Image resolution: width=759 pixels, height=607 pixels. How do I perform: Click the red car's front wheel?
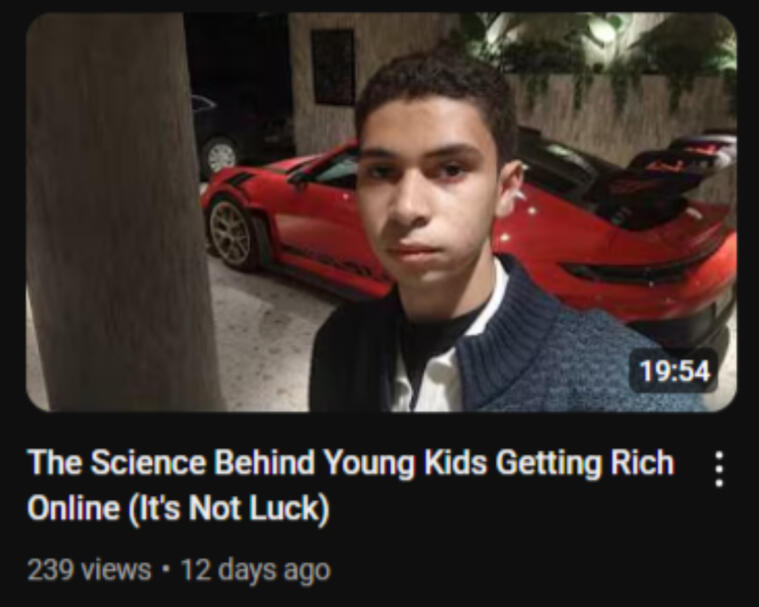pos(231,234)
